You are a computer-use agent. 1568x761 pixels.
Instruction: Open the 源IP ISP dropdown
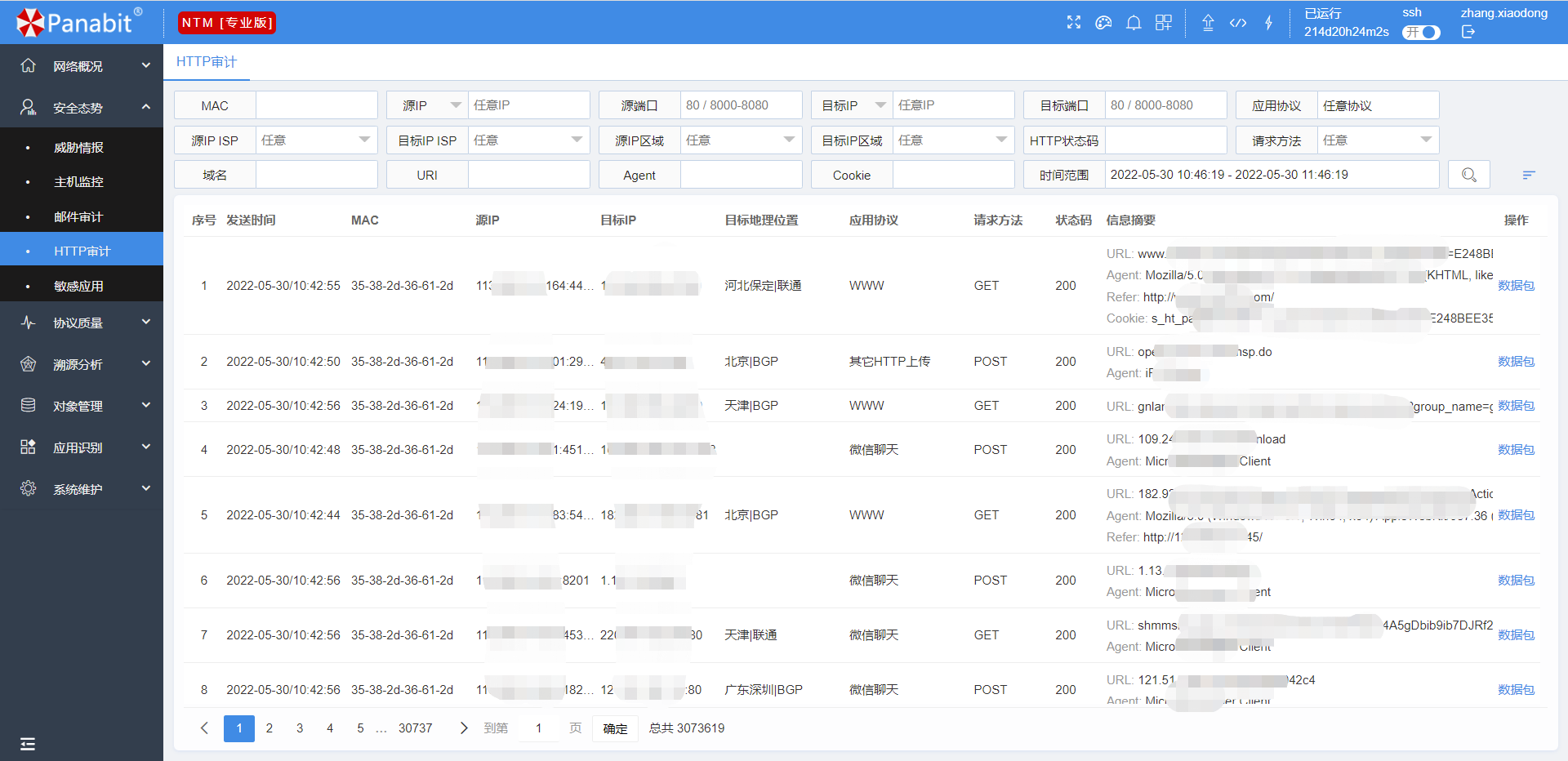coord(316,140)
